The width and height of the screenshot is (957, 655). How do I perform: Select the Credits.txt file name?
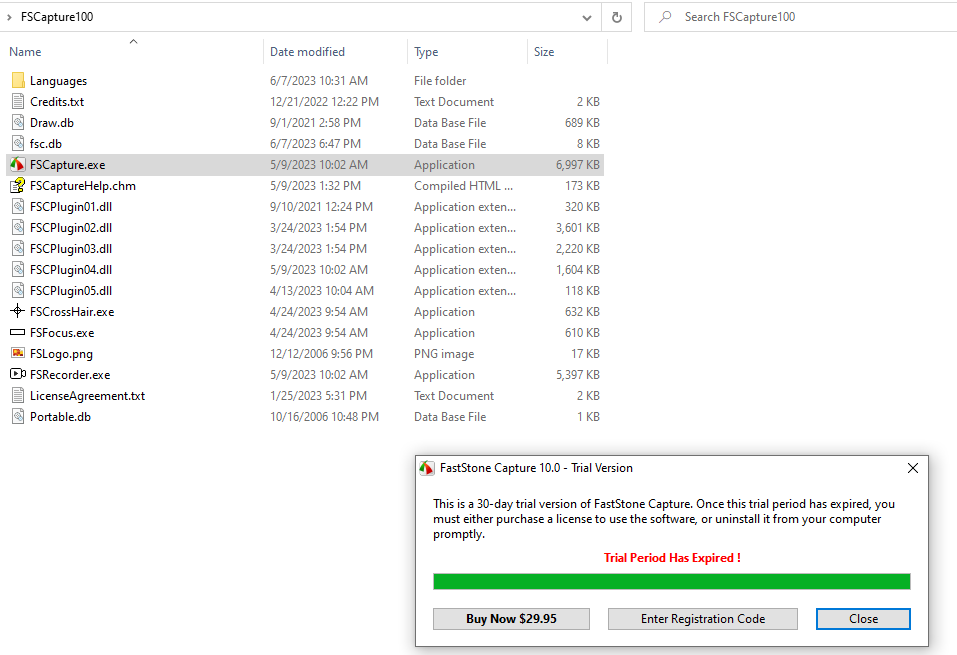point(57,101)
